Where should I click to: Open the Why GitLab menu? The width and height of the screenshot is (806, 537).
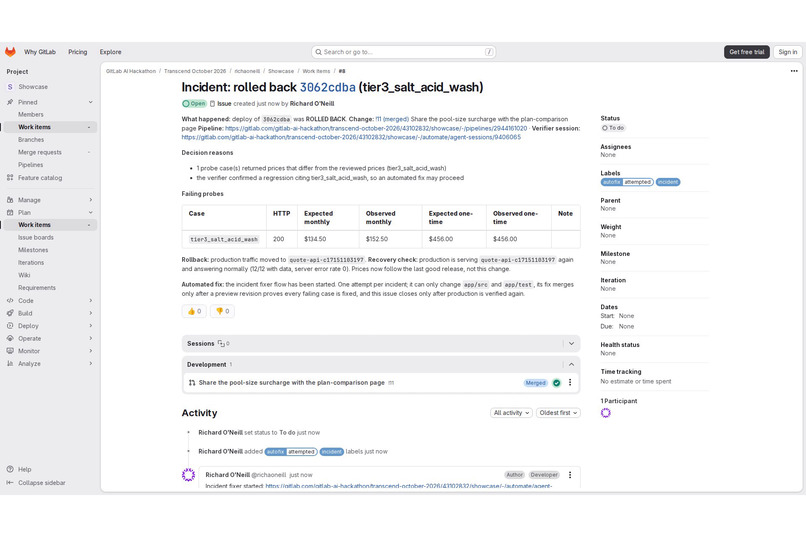pos(40,52)
